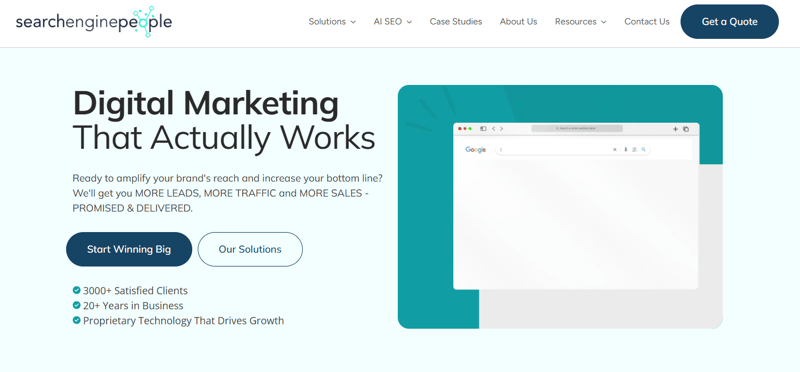Click the Start Winning Big button
The image size is (800, 372).
[129, 250]
